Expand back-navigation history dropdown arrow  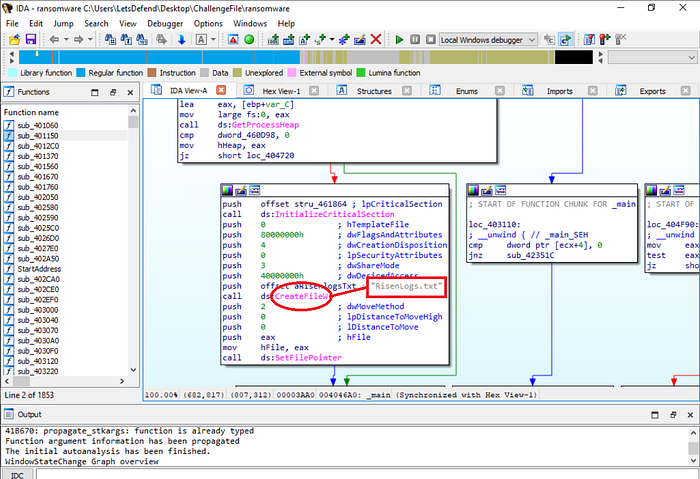pyautogui.click(x=66, y=40)
